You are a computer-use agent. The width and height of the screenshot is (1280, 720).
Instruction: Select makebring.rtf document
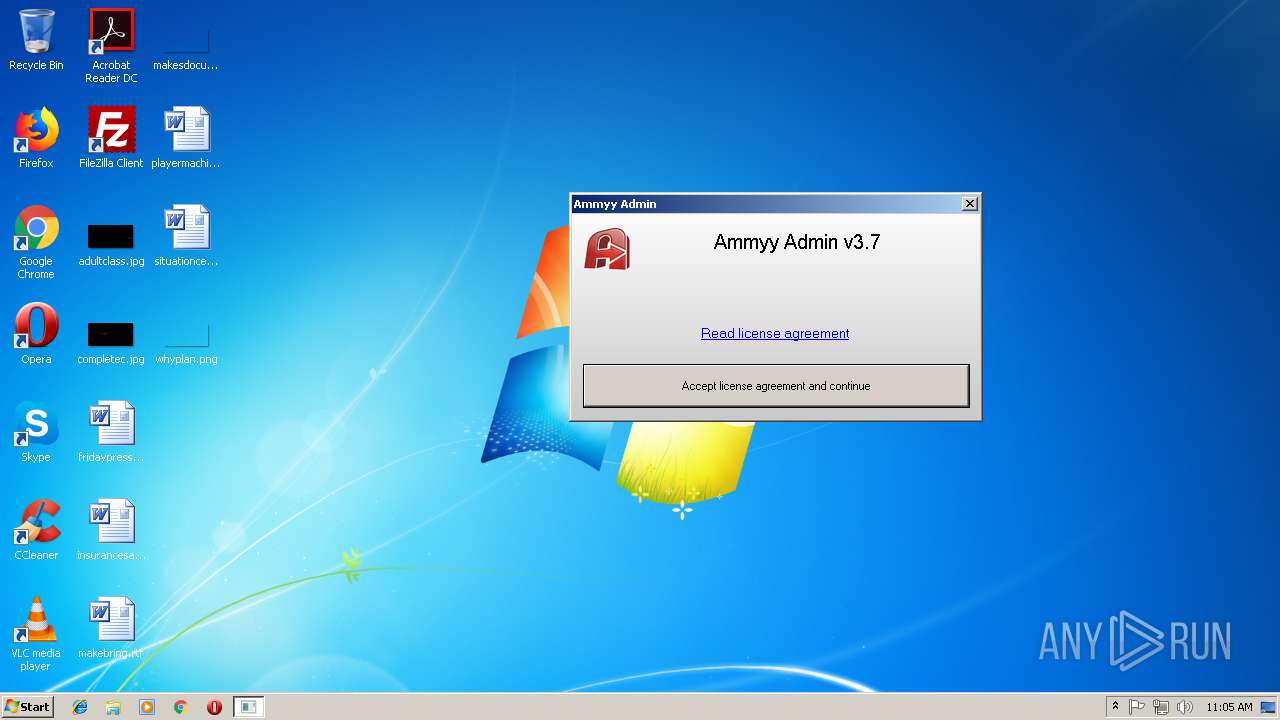tap(111, 628)
